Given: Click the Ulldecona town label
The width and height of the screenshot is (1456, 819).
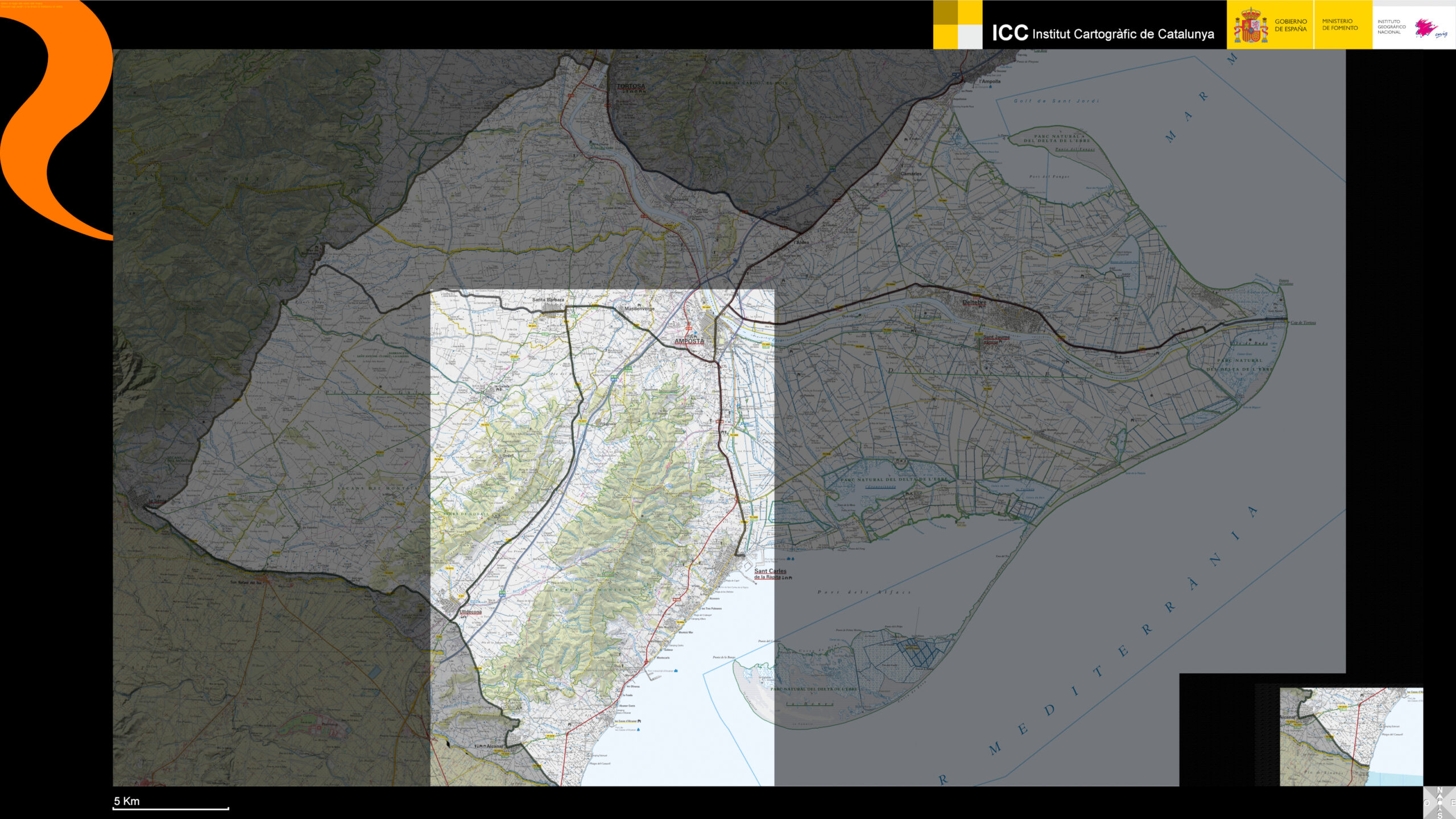Looking at the screenshot, I should tap(470, 612).
